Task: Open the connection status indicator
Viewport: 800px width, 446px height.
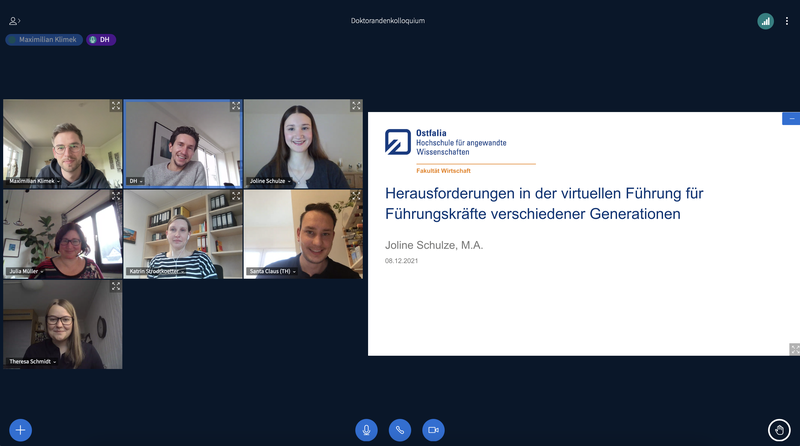Action: [x=765, y=20]
